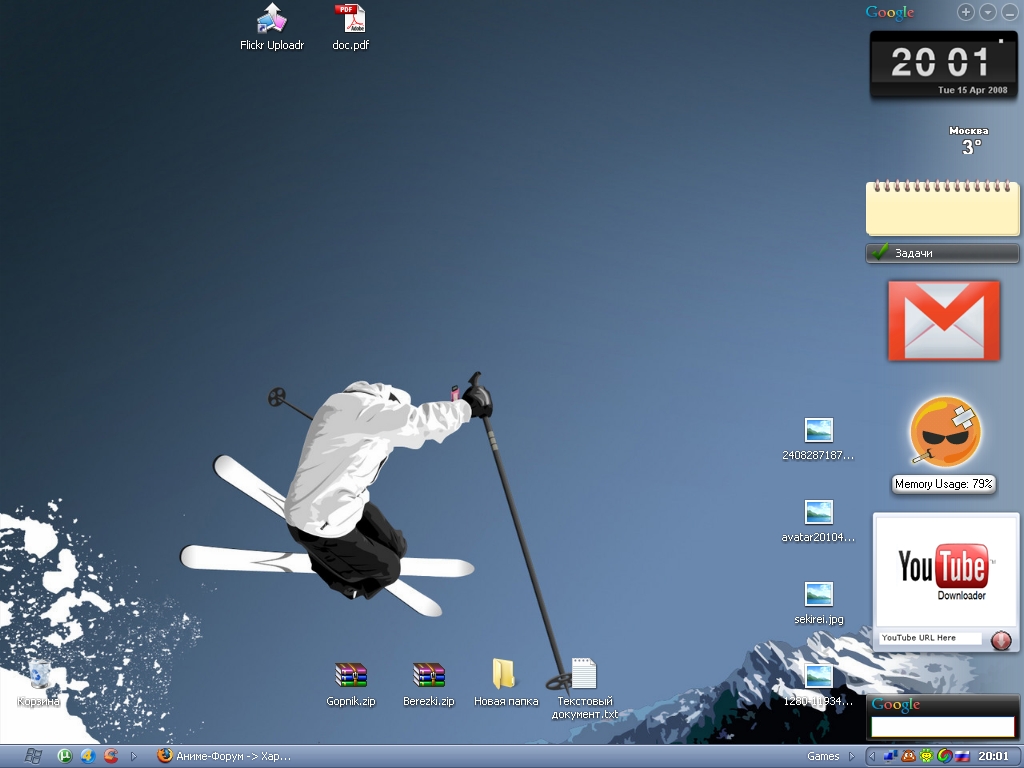Click the YouTube URL Here input field
1024x768 pixels.
point(929,638)
